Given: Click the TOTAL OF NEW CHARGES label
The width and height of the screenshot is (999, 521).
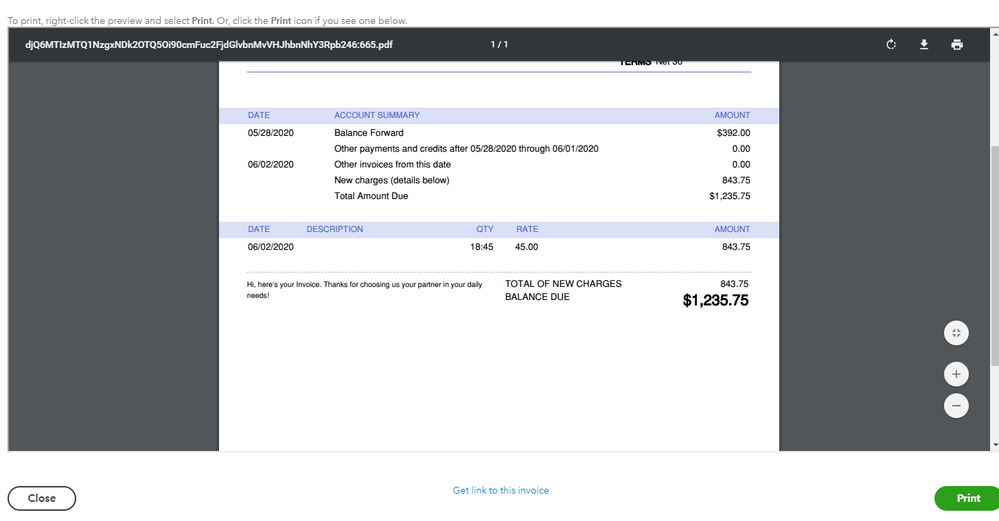Looking at the screenshot, I should point(563,284).
